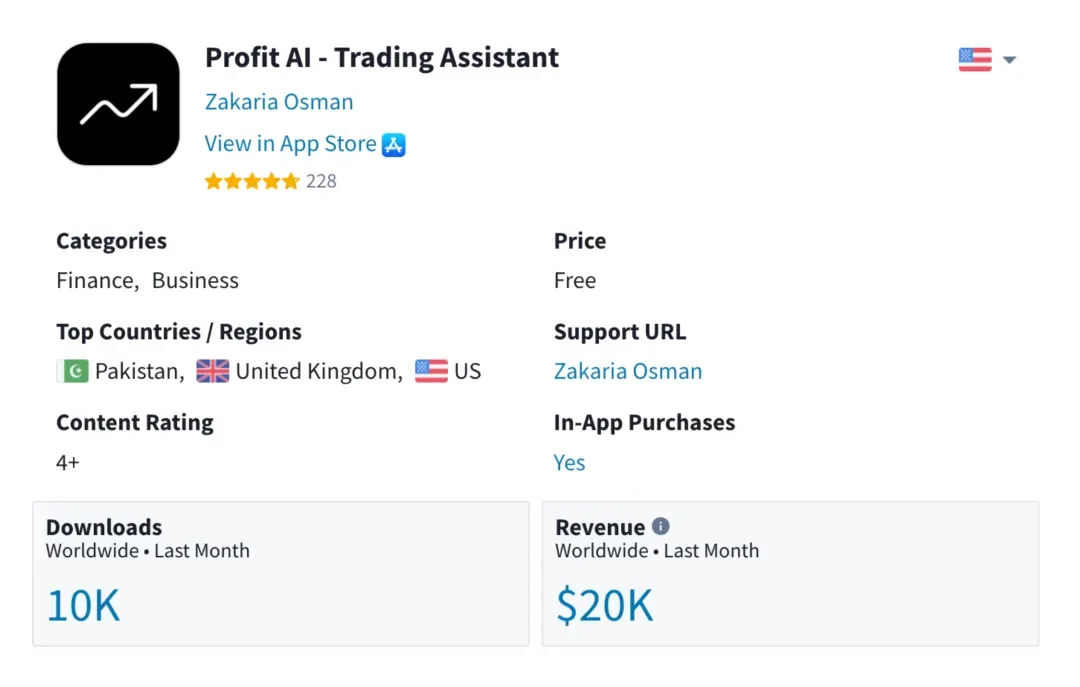Click the five-star rating icons

click(x=252, y=181)
